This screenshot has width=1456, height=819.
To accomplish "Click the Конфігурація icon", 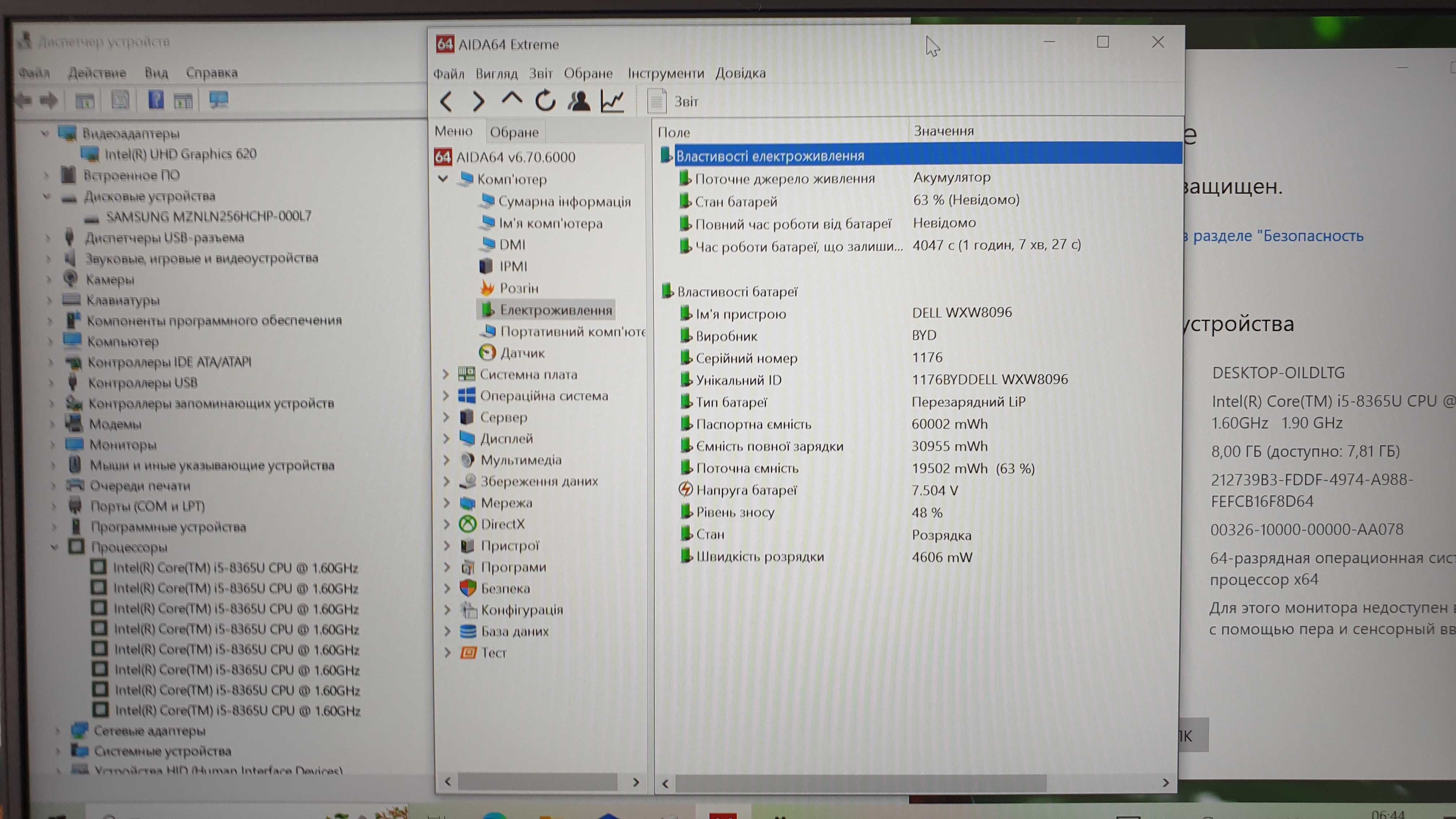I will [x=468, y=610].
